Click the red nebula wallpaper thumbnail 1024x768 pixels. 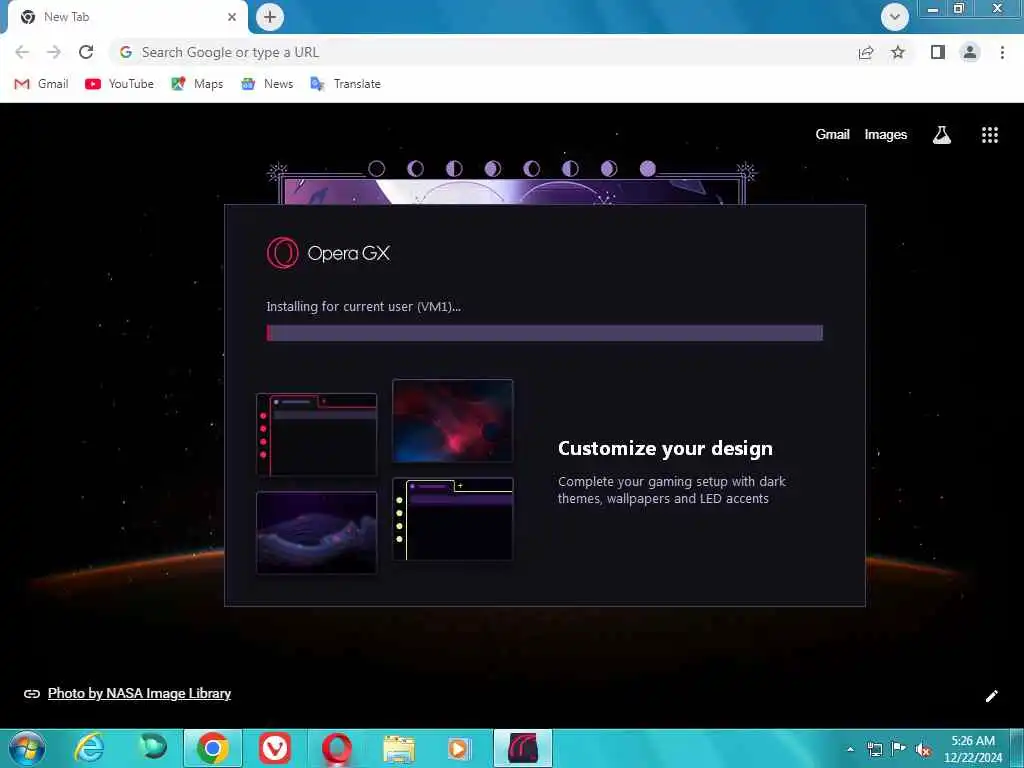[453, 421]
